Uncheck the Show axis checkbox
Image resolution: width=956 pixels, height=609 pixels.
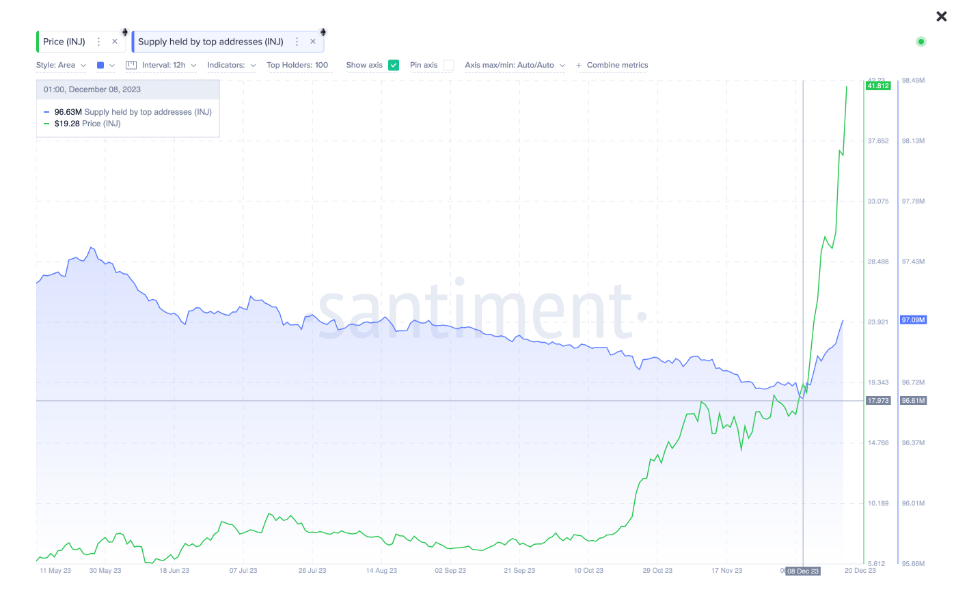coord(393,65)
